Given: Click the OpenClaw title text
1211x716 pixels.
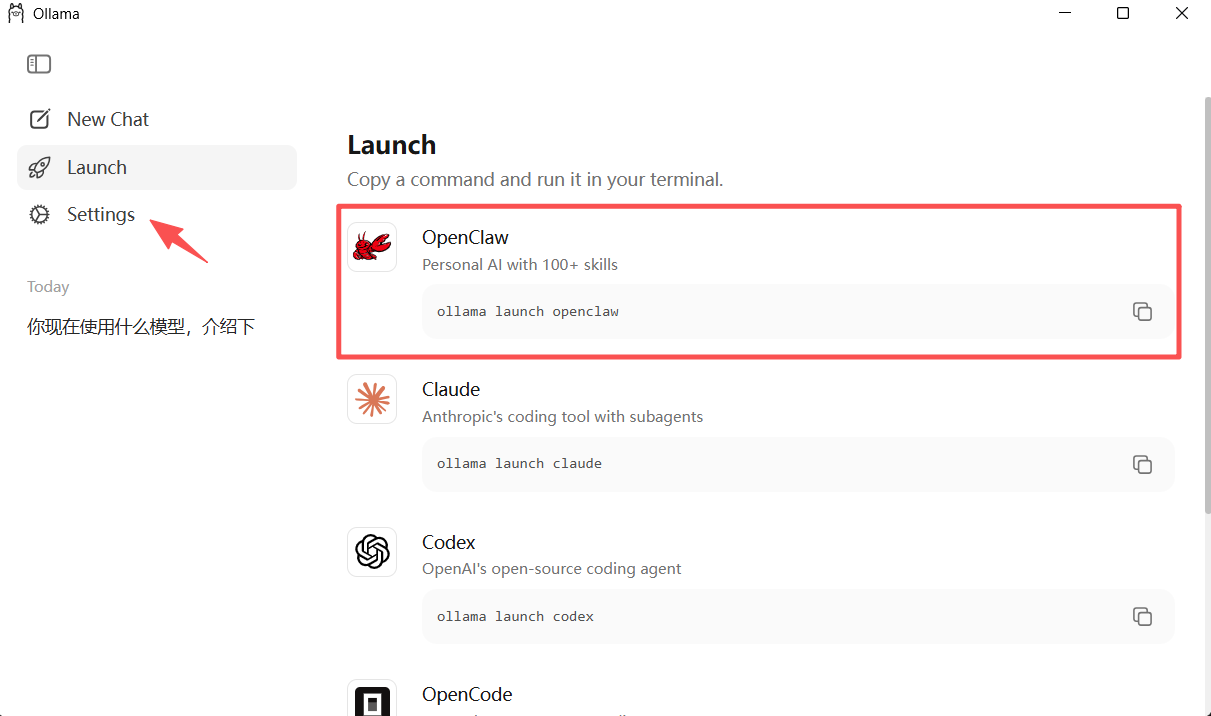Looking at the screenshot, I should tap(465, 237).
